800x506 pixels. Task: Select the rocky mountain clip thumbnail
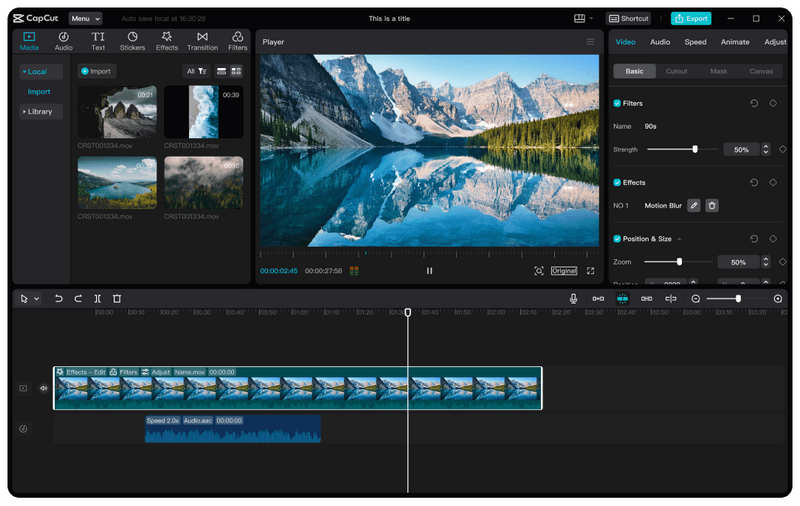pos(117,112)
